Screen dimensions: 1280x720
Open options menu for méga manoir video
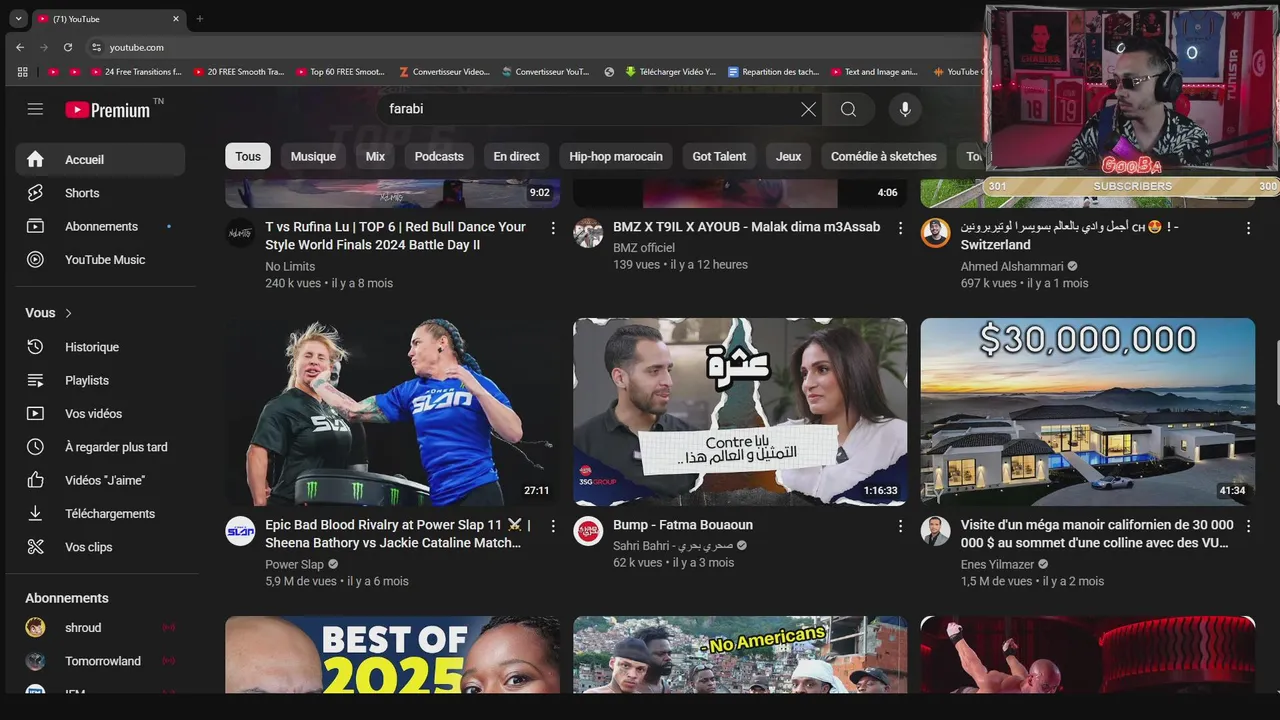click(1248, 526)
